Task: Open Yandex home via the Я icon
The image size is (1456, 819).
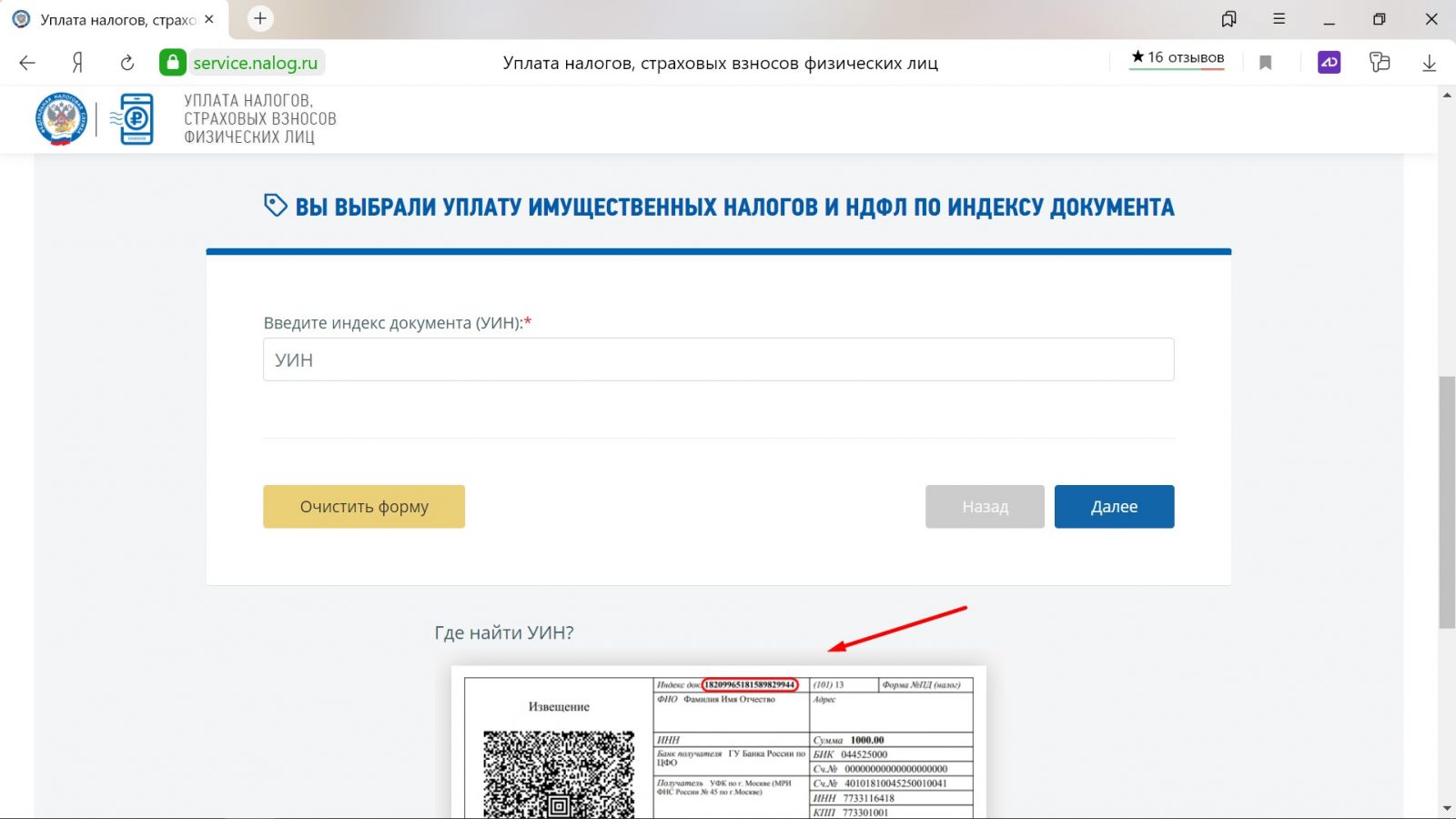Action: pyautogui.click(x=77, y=63)
